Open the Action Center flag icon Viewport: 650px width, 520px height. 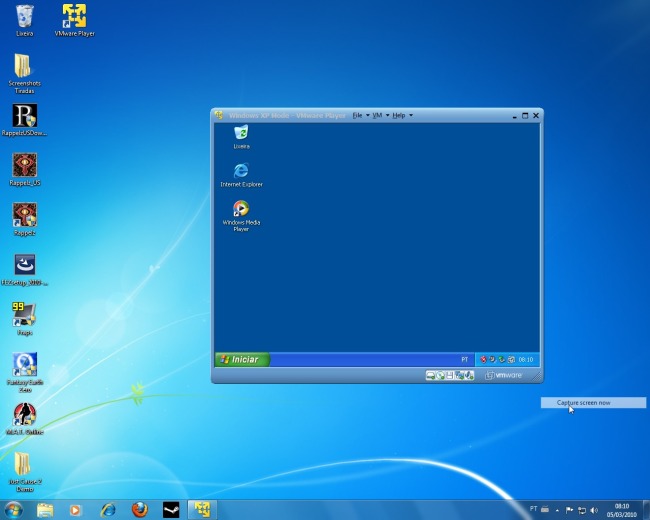570,510
